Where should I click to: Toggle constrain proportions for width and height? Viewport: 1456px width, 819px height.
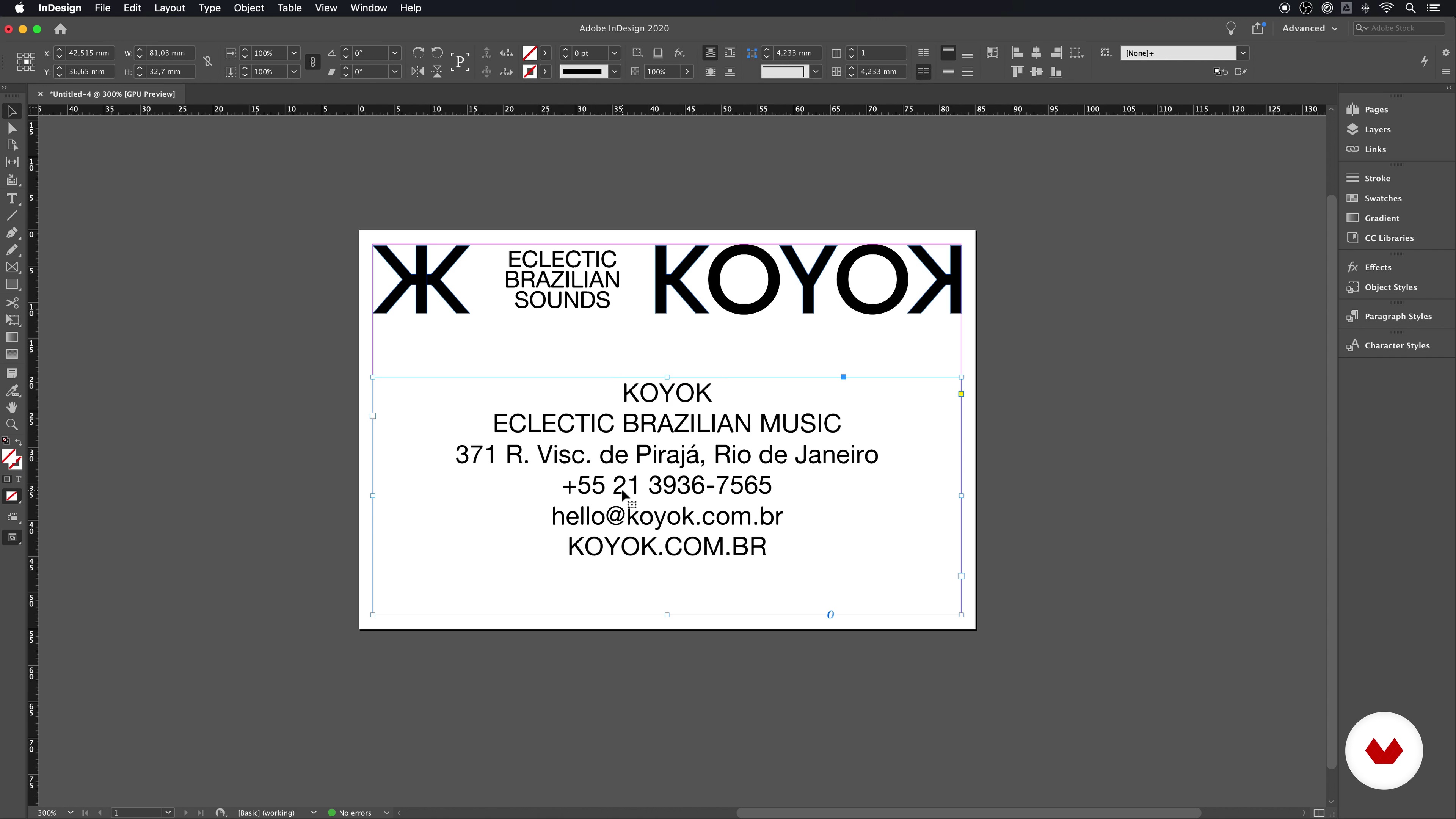pyautogui.click(x=207, y=61)
